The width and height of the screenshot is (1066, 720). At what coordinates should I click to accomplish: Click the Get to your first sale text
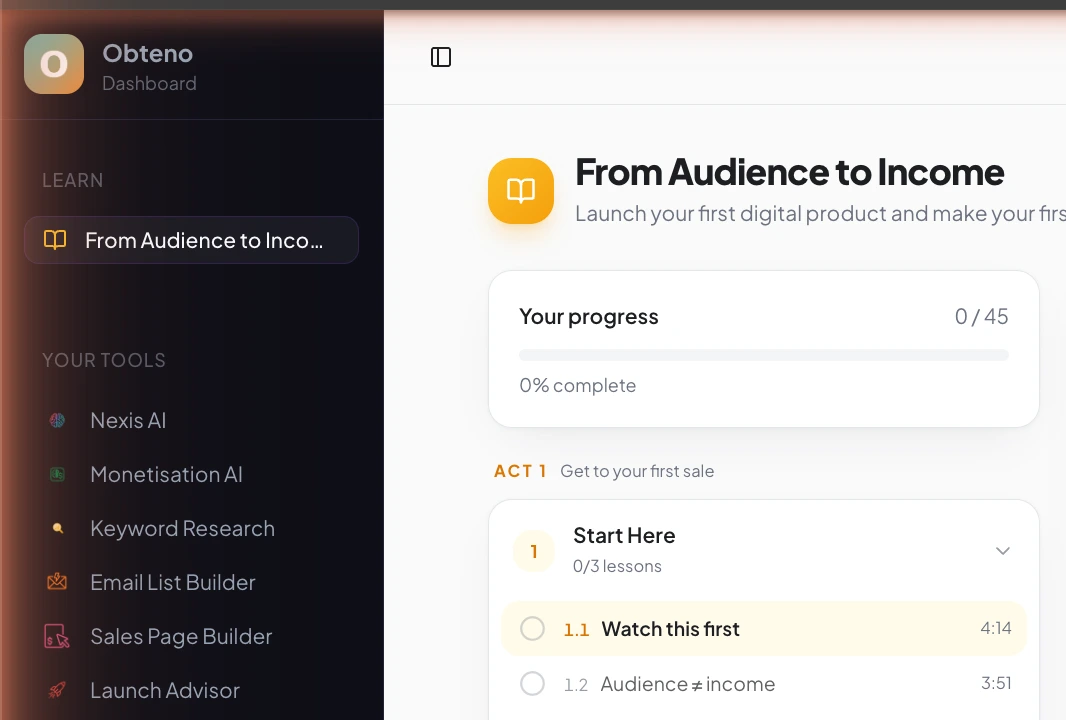637,471
